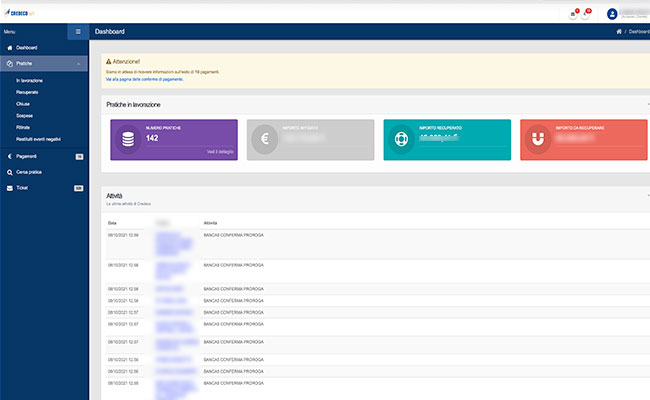Follow the payment confirmation page link
650x400 pixels.
144,79
